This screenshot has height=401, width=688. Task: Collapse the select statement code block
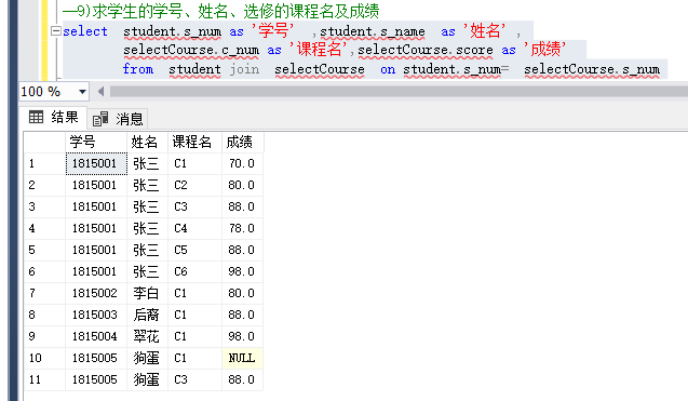pyautogui.click(x=56, y=31)
